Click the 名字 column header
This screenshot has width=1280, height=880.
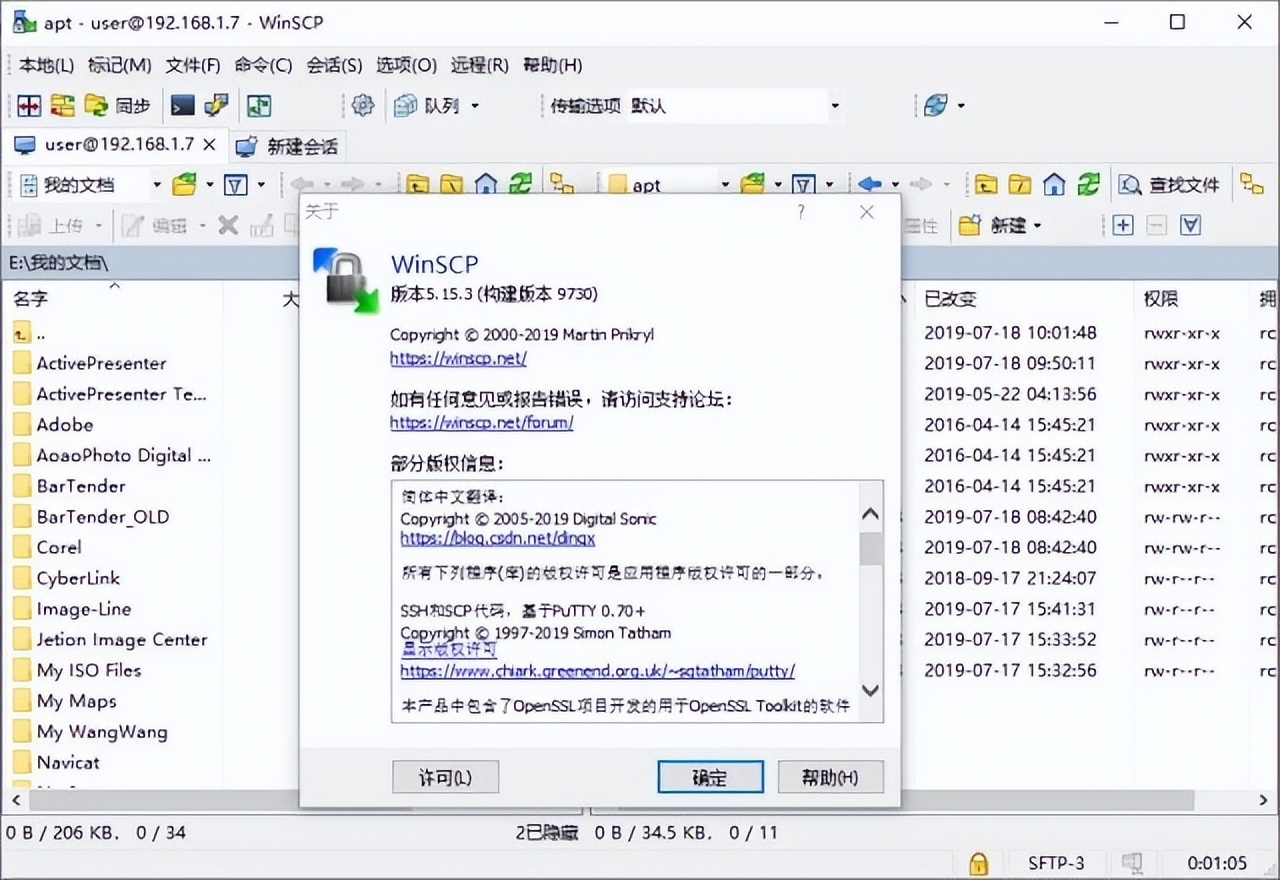coord(30,298)
